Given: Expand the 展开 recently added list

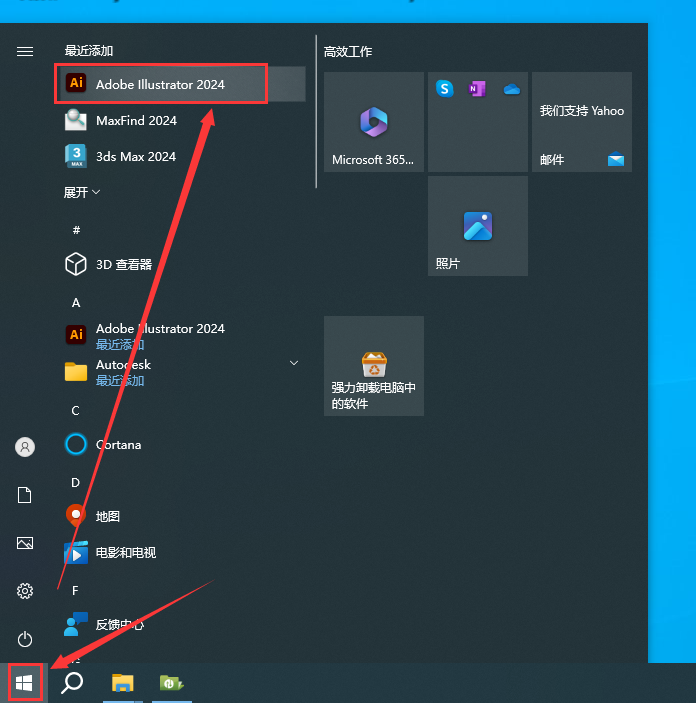Looking at the screenshot, I should [82, 192].
